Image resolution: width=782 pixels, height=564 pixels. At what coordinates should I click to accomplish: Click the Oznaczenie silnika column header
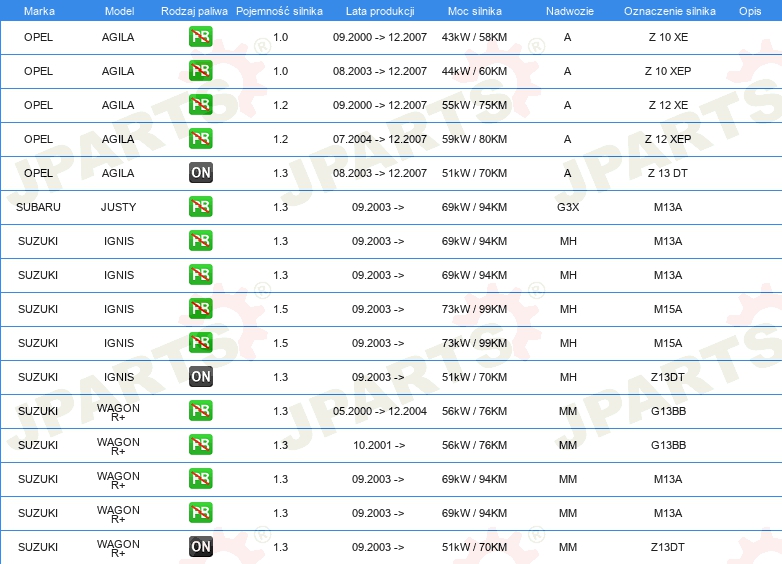coord(669,10)
